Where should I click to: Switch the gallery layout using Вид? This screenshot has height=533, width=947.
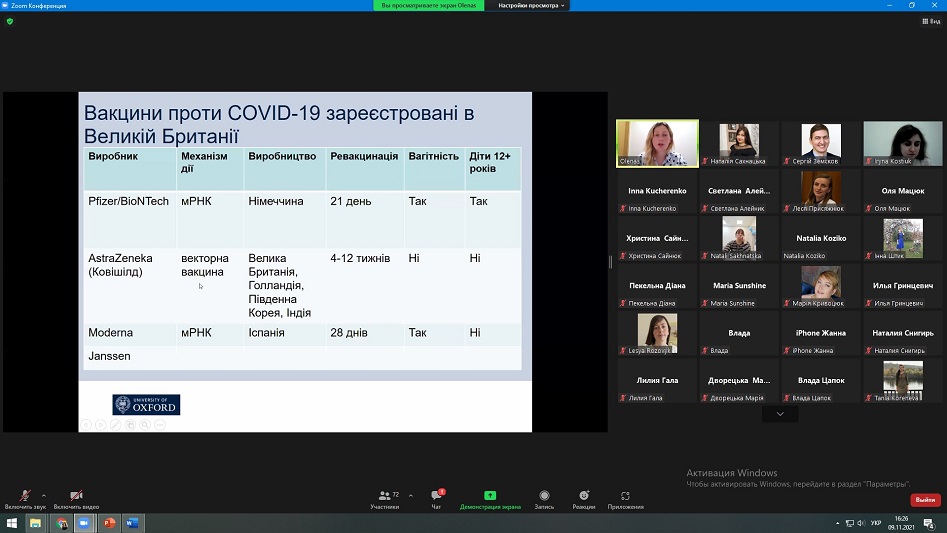(x=930, y=21)
